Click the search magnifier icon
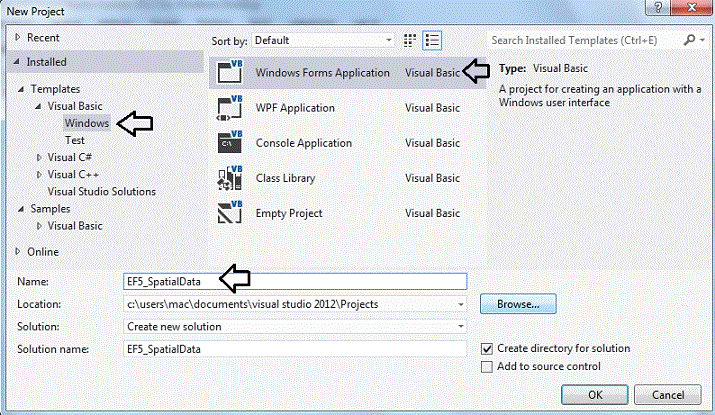715x415 pixels. point(689,40)
